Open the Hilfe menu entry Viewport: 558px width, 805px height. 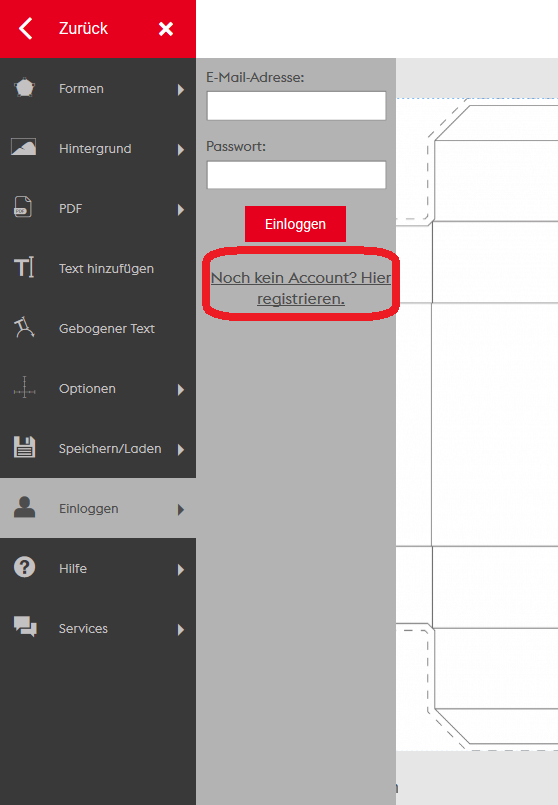tap(98, 568)
